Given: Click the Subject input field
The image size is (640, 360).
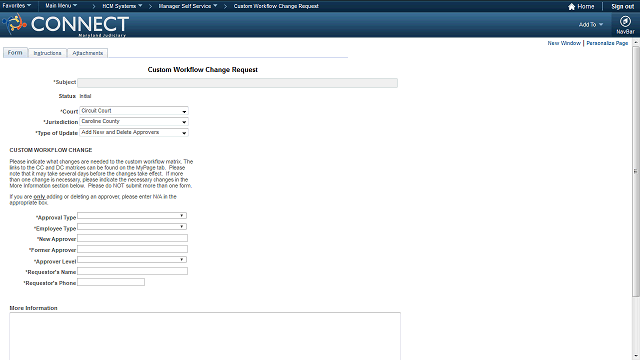Looking at the screenshot, I should pos(238,83).
